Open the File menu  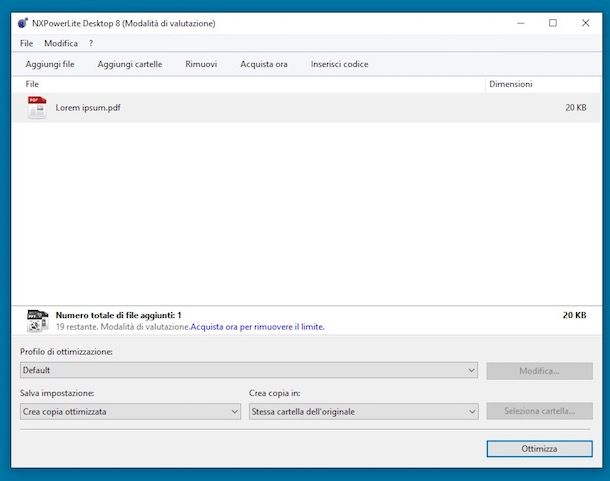[x=26, y=43]
